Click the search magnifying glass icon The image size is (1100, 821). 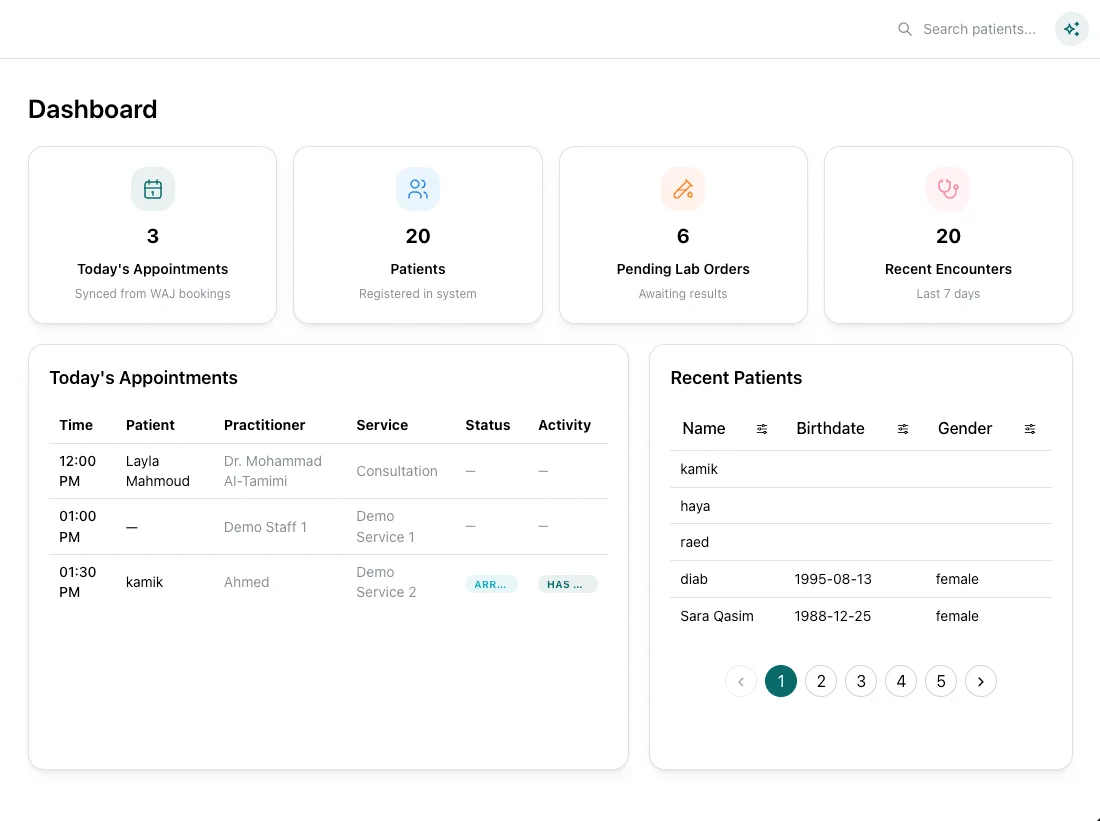pyautogui.click(x=905, y=29)
